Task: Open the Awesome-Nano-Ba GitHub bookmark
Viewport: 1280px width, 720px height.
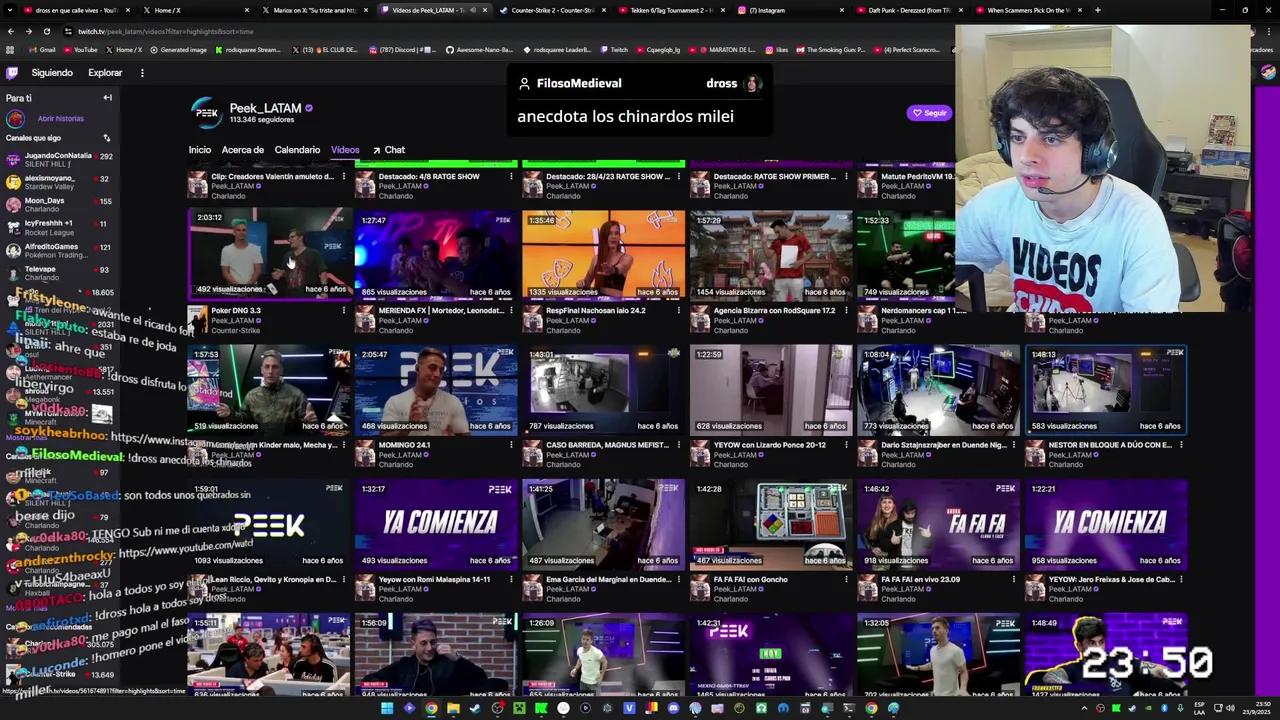Action: [478, 50]
